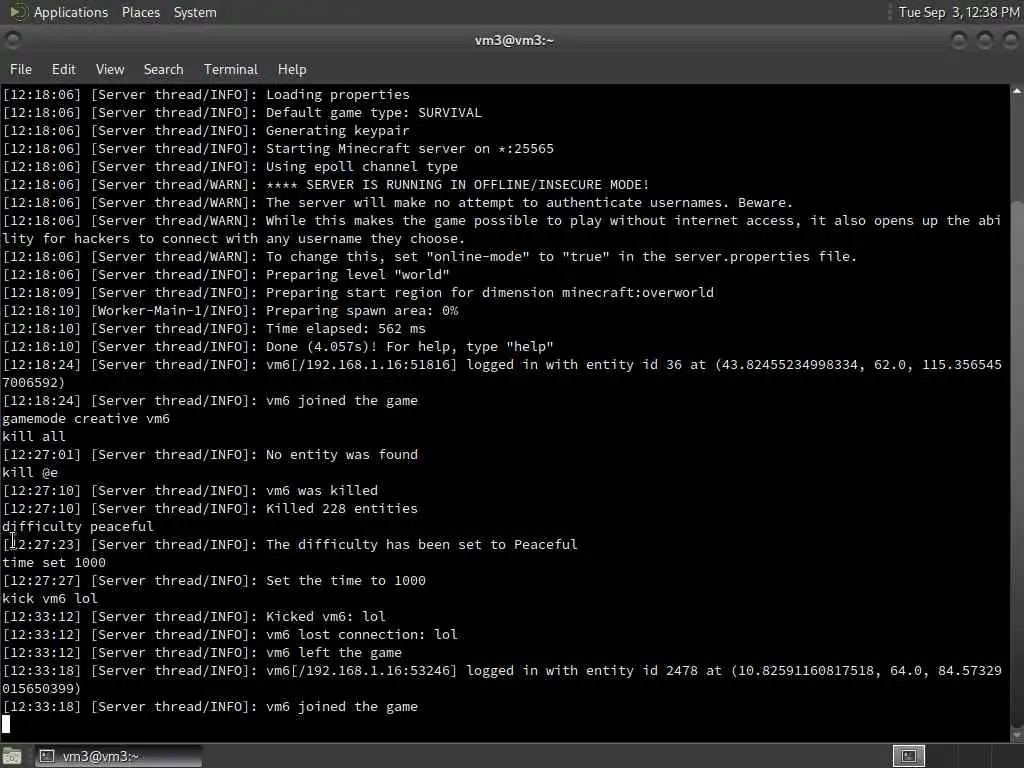Open the Places panel menu
Screen dimensions: 1024x768
[140, 12]
